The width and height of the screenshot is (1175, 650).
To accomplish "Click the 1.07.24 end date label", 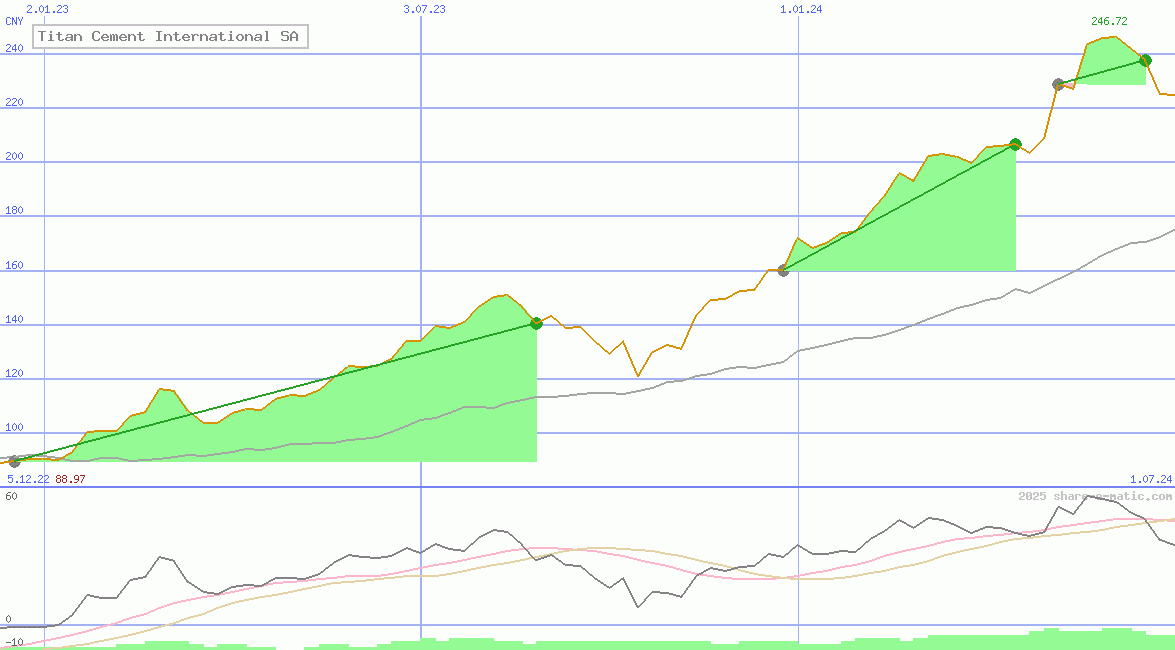I will 1150,480.
